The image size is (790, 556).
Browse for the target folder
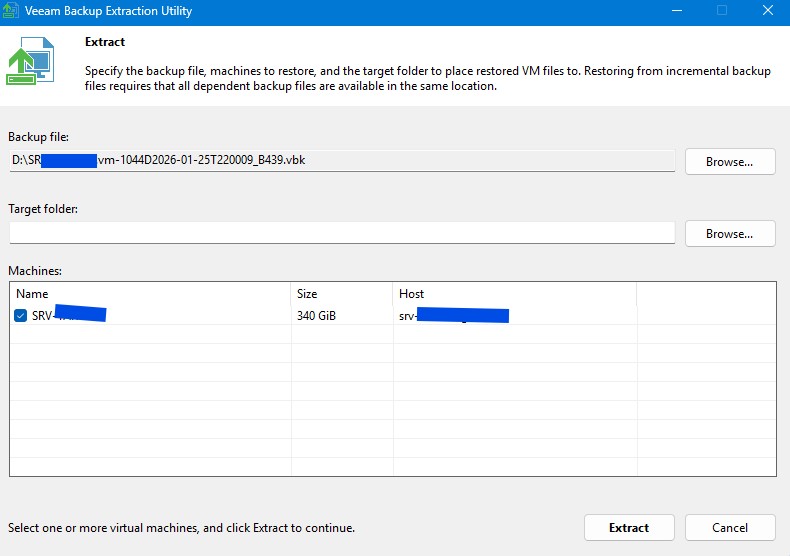click(730, 233)
